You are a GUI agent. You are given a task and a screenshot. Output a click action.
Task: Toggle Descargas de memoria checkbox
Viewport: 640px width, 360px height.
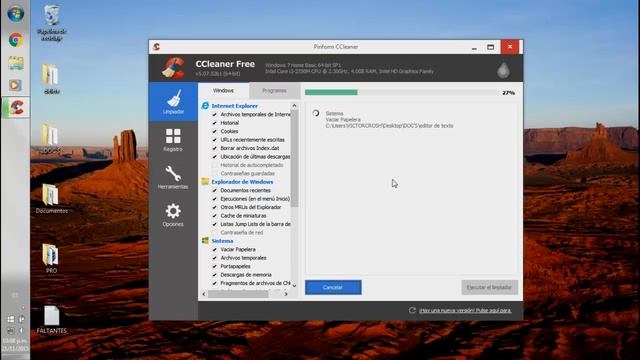point(215,275)
